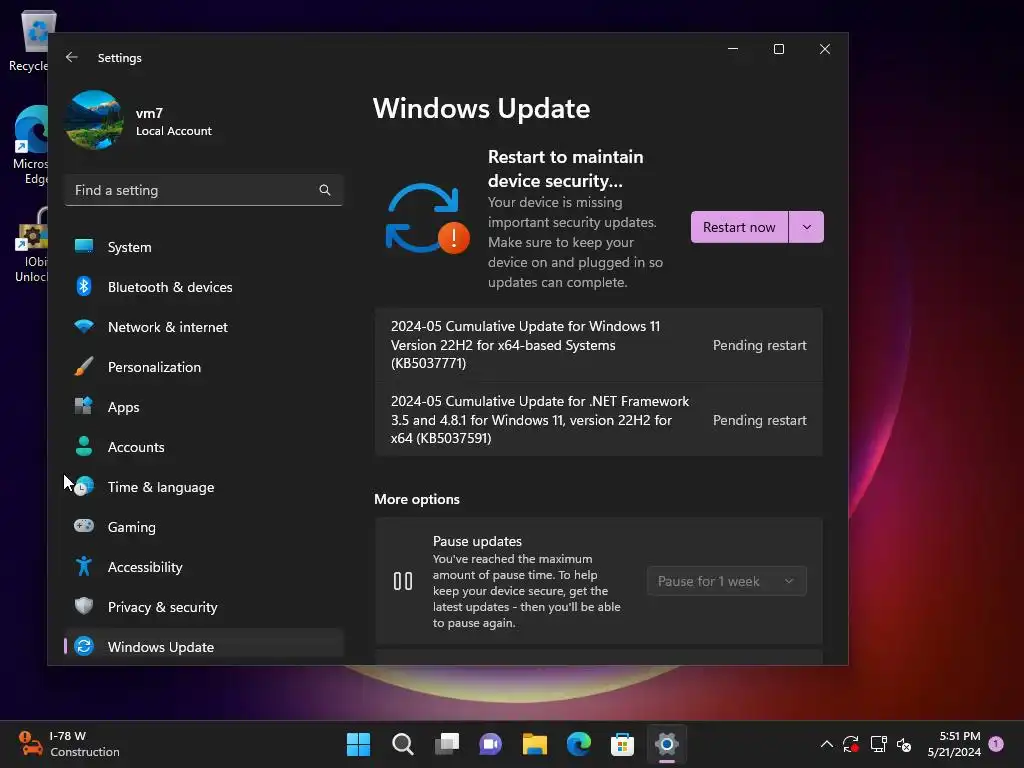1024x768 pixels.
Task: Show hidden tray icons chevron
Action: click(826, 744)
